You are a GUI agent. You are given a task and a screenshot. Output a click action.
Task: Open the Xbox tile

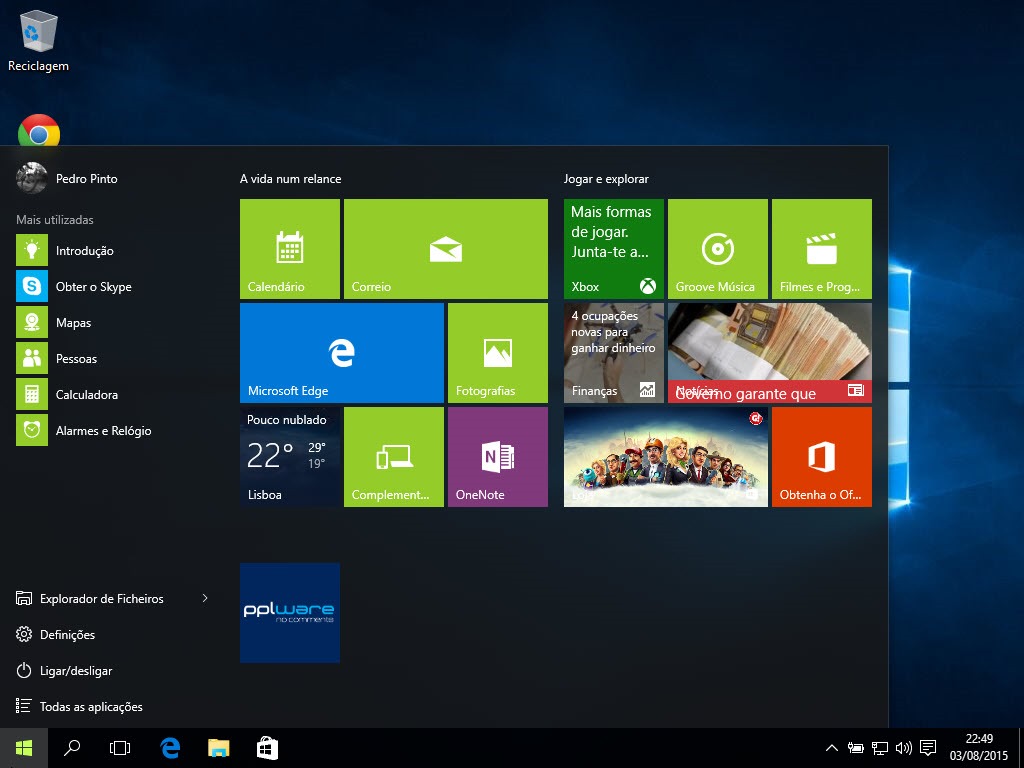pos(613,248)
